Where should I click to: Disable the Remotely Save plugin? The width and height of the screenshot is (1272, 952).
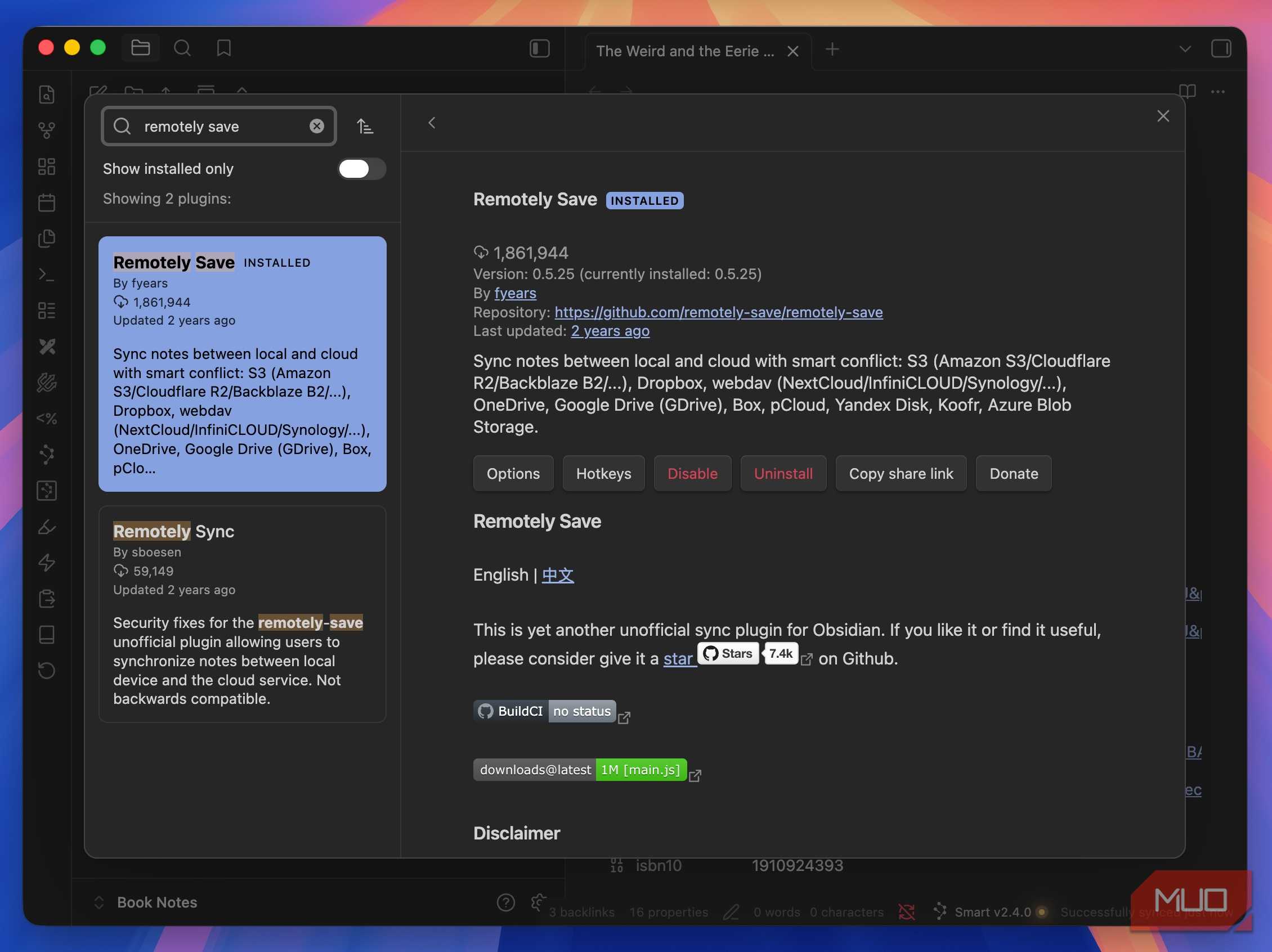click(x=692, y=473)
